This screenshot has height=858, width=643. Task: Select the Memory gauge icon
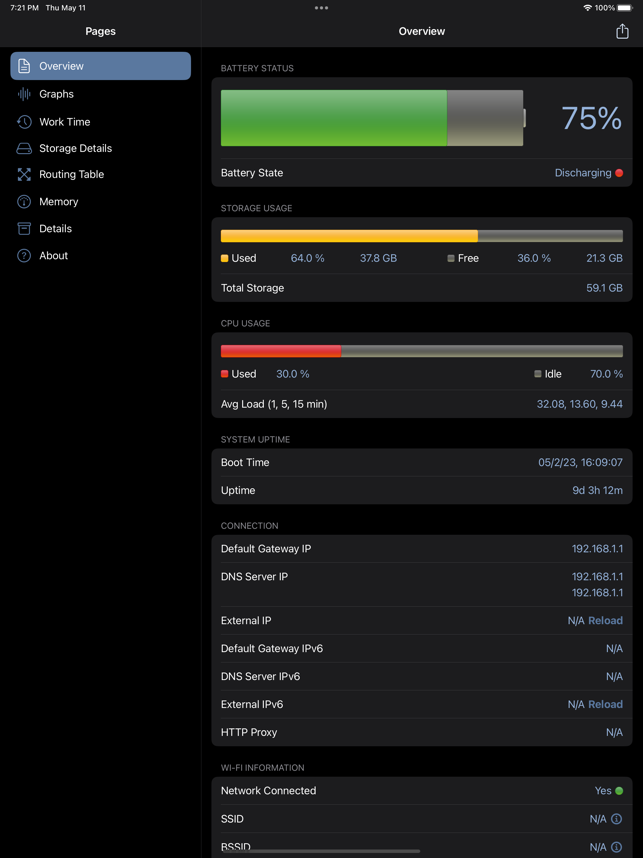click(x=24, y=202)
